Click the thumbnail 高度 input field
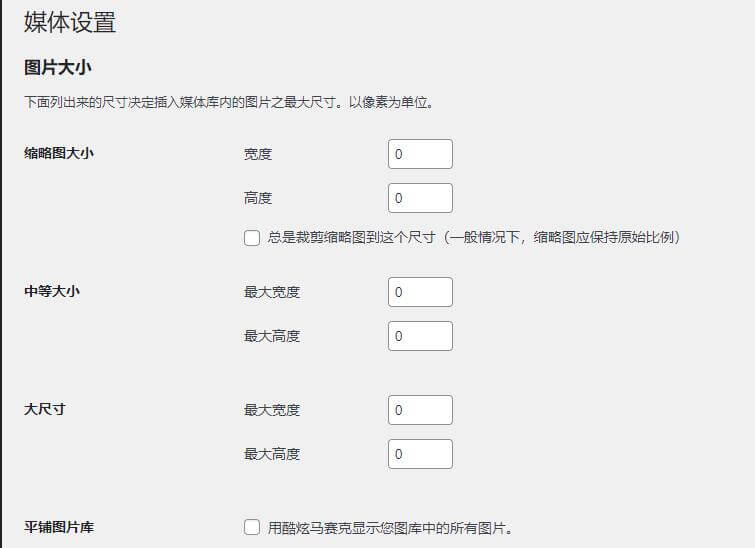 [420, 198]
